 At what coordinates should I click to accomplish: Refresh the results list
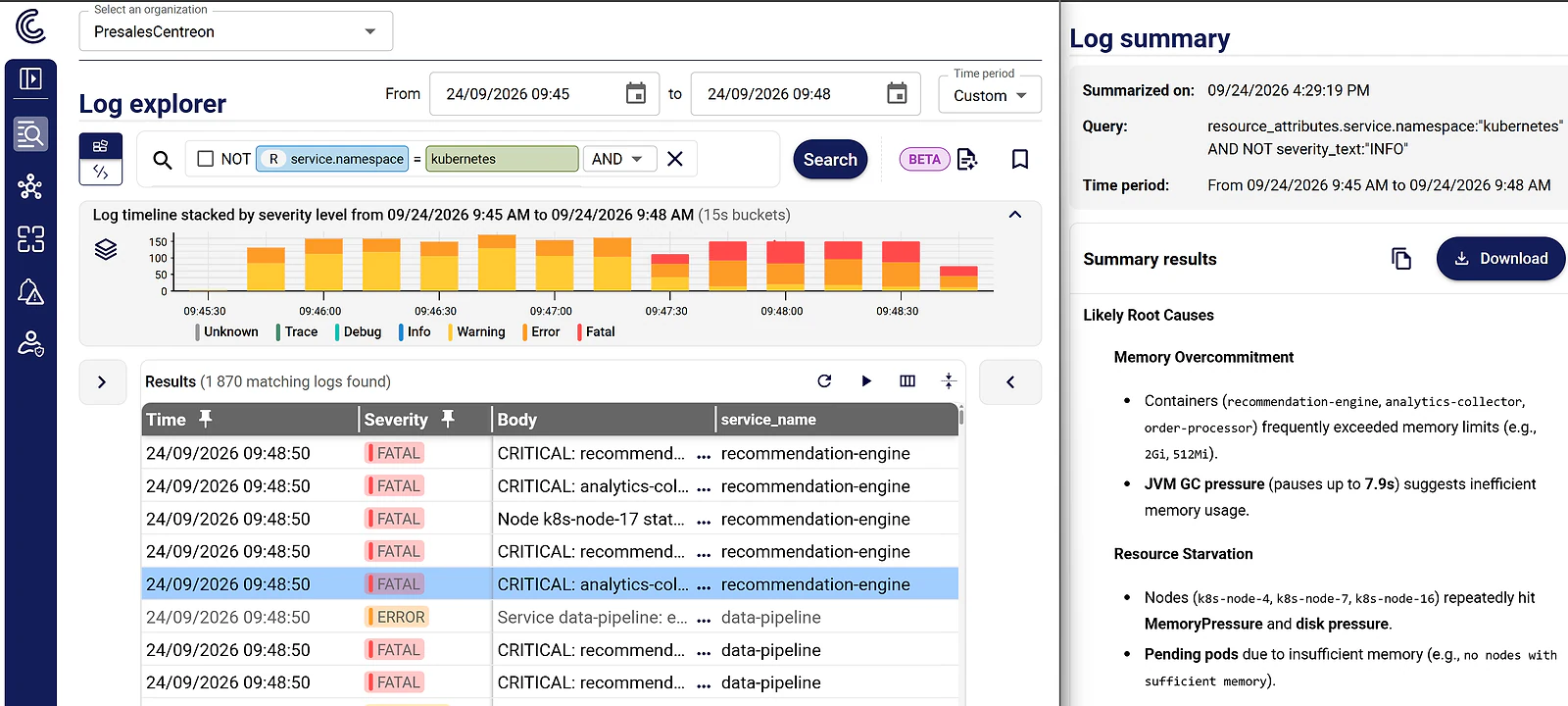tap(824, 381)
